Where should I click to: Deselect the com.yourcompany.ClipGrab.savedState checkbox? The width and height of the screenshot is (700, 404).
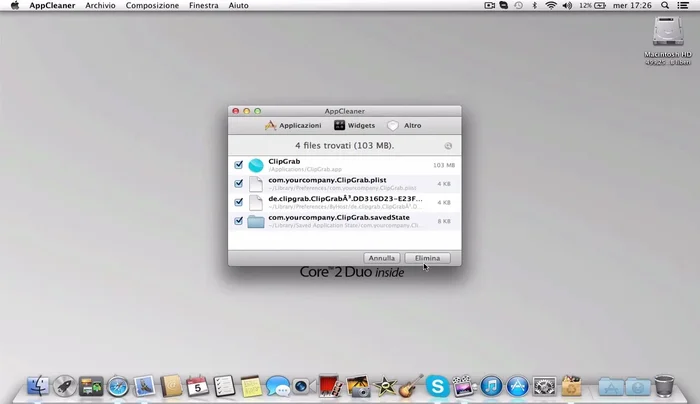coord(238,221)
